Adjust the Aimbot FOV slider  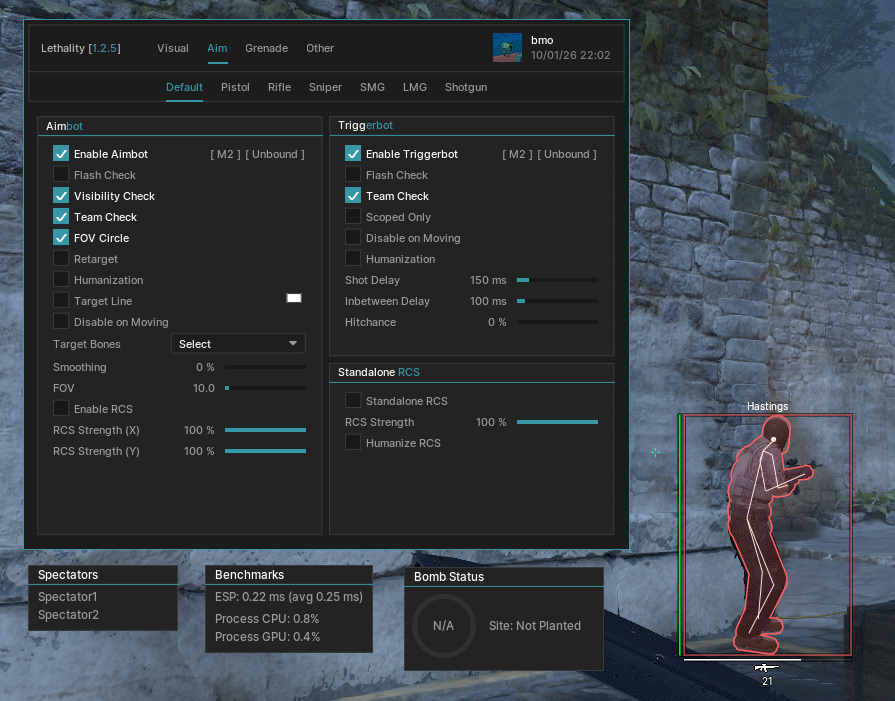tap(265, 388)
